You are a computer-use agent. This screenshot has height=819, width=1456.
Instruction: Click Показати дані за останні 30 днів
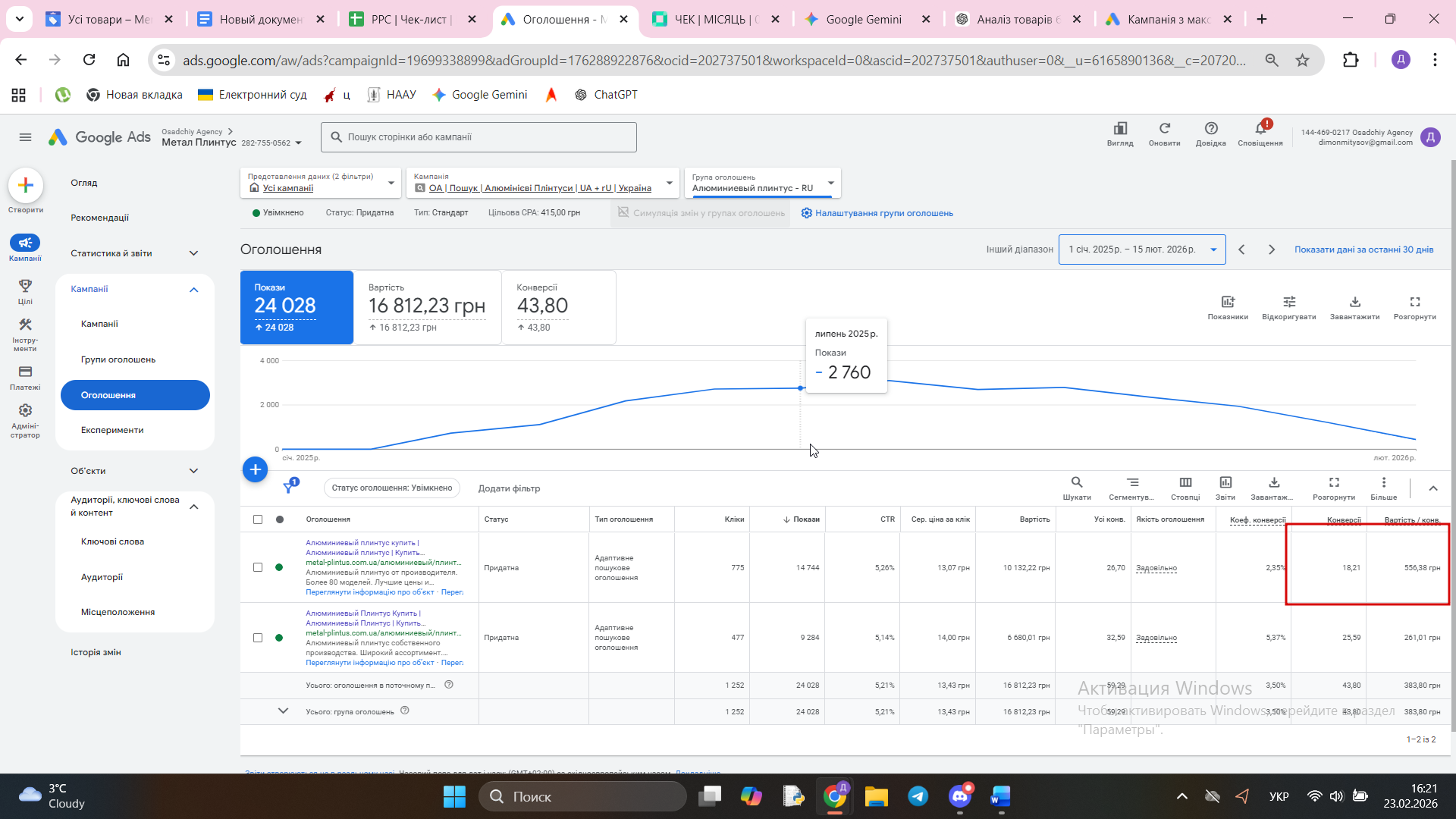coord(1363,249)
